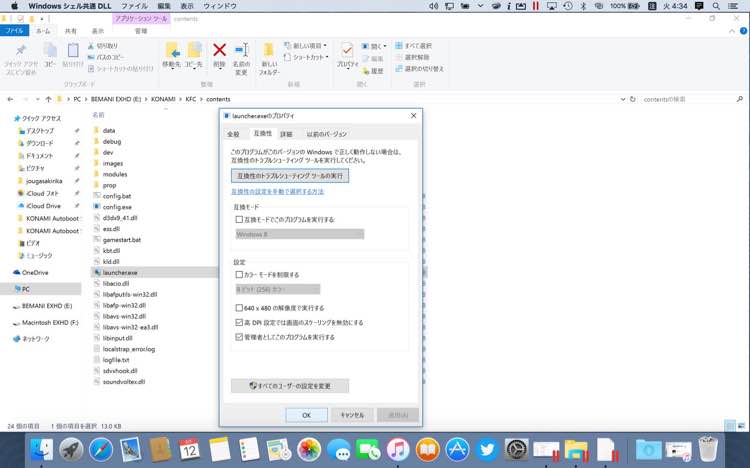Open the Share ribbon tab
This screenshot has height=468, width=750.
tap(71, 31)
